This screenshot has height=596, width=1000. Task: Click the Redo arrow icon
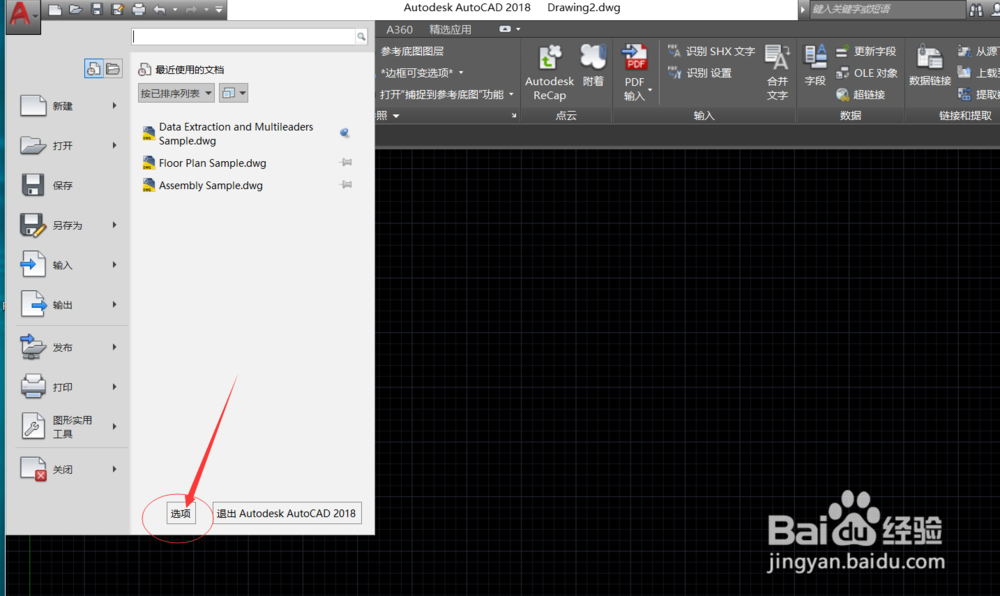point(191,9)
